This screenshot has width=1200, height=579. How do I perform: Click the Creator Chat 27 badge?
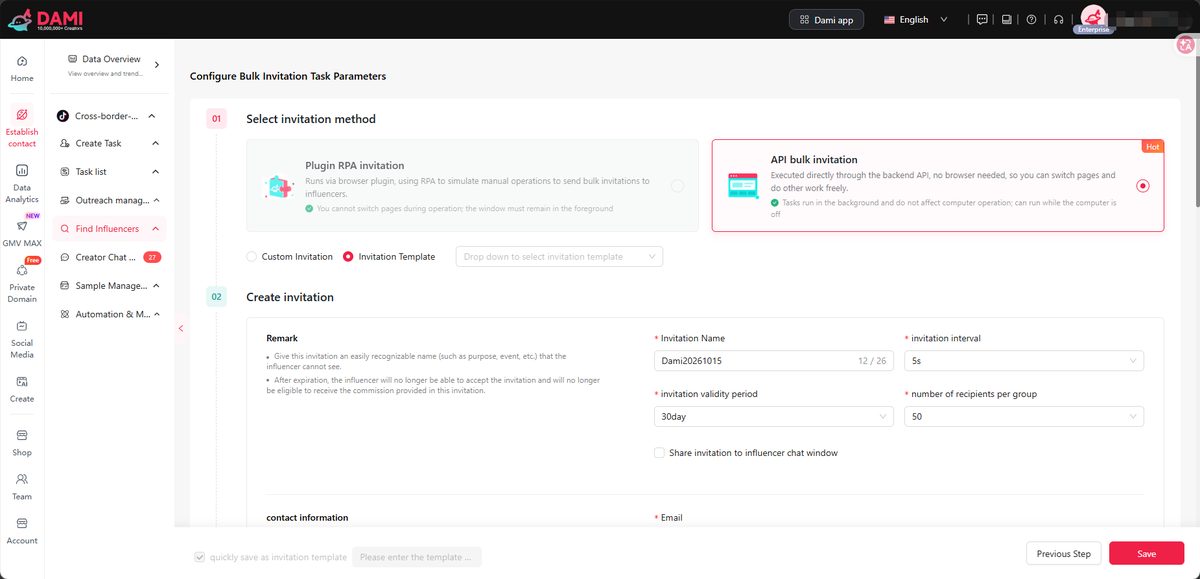pyautogui.click(x=152, y=257)
